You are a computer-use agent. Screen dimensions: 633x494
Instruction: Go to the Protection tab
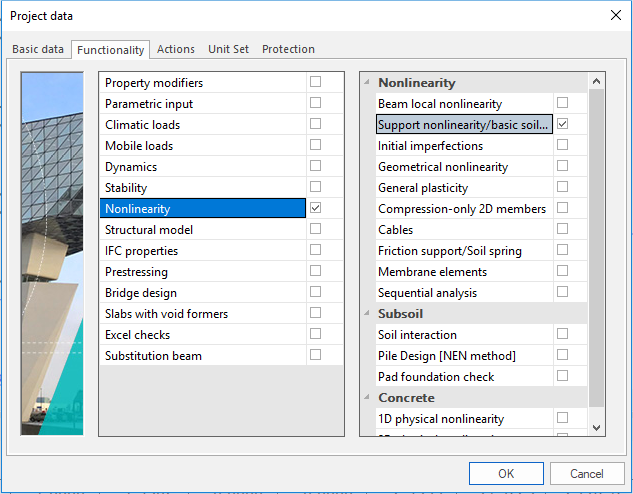288,49
